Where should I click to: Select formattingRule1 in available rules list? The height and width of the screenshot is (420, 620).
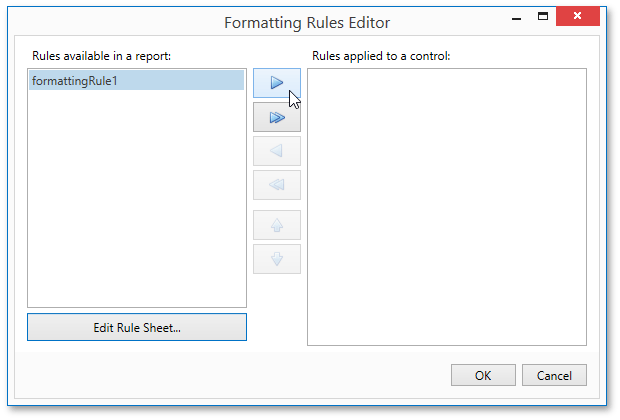coord(136,81)
